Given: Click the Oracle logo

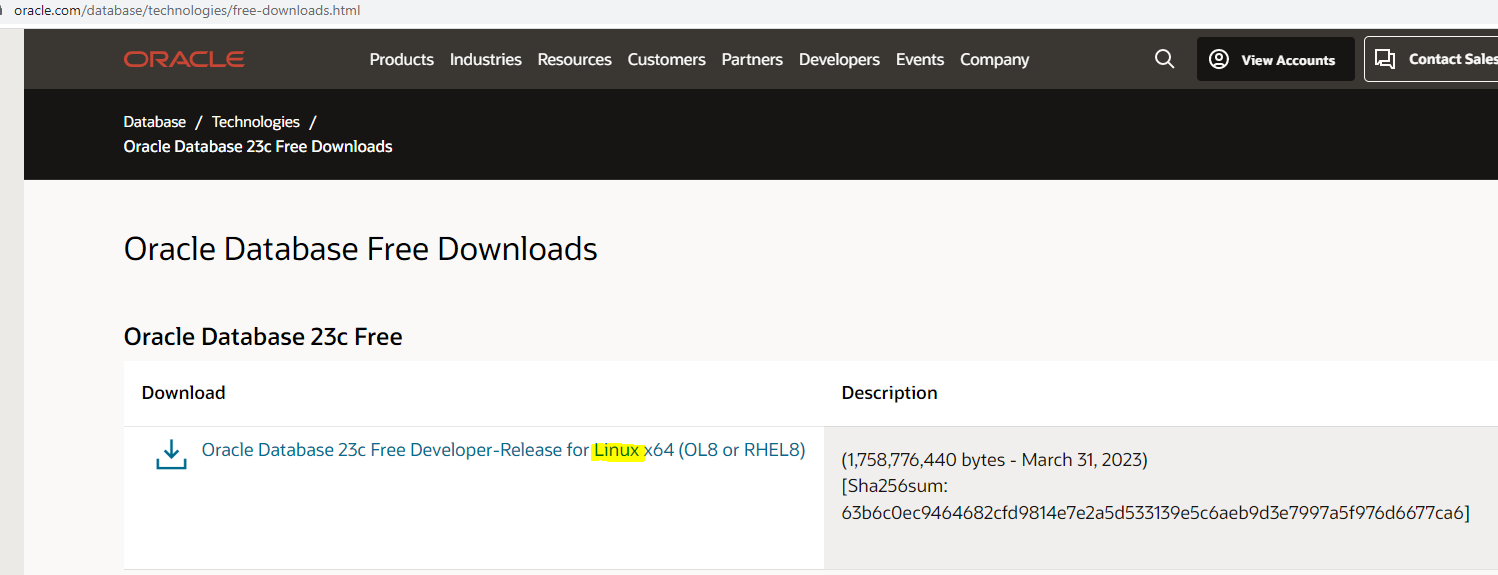Looking at the screenshot, I should pyautogui.click(x=184, y=60).
